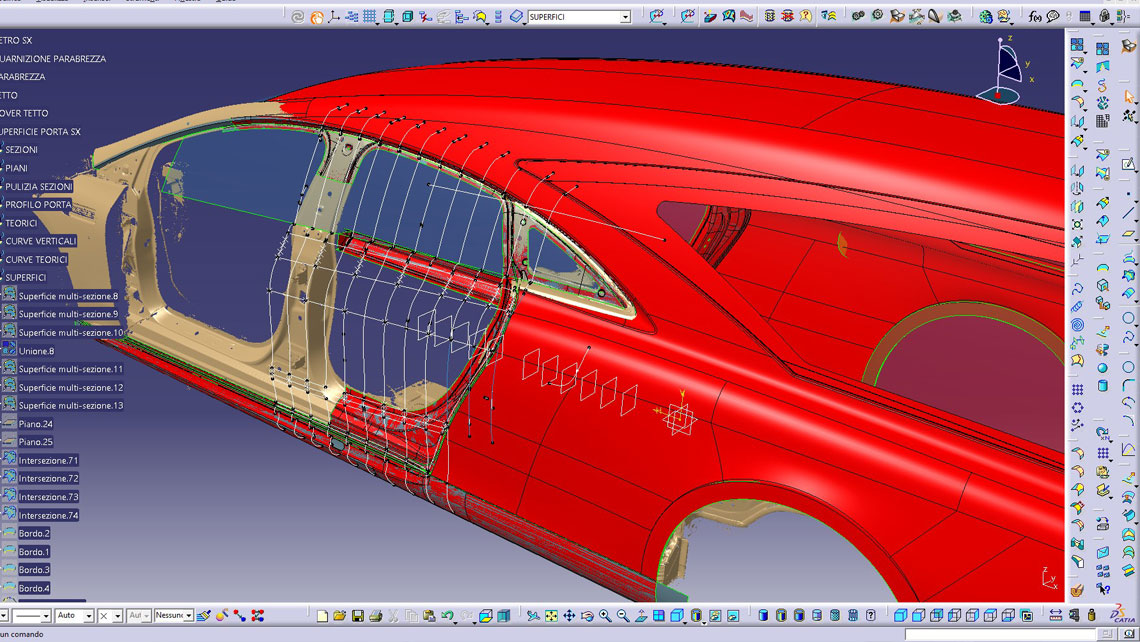Select Piano.24 in the tree
The width and height of the screenshot is (1140, 642).
click(x=36, y=424)
